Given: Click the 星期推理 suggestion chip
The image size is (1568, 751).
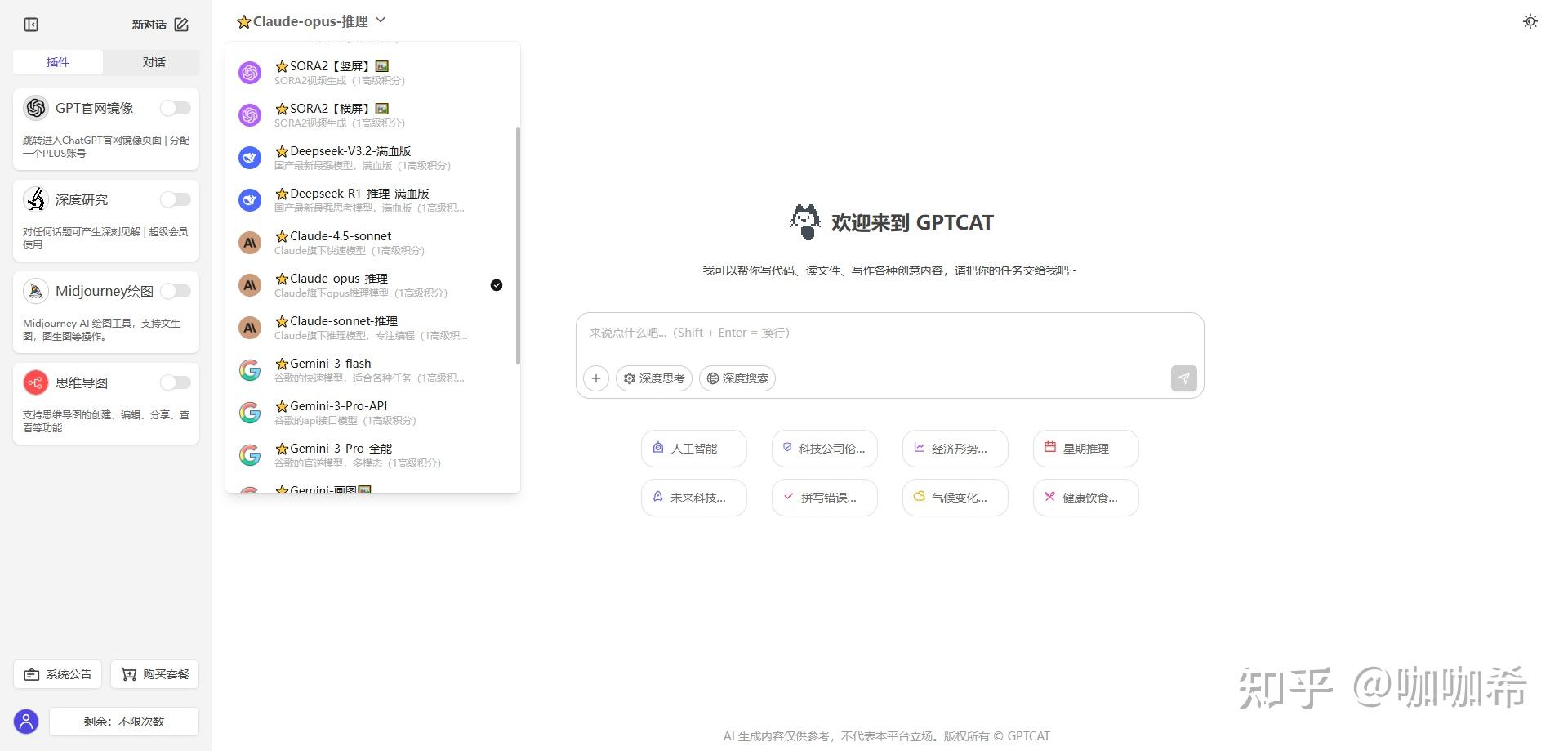Looking at the screenshot, I should pyautogui.click(x=1086, y=449).
